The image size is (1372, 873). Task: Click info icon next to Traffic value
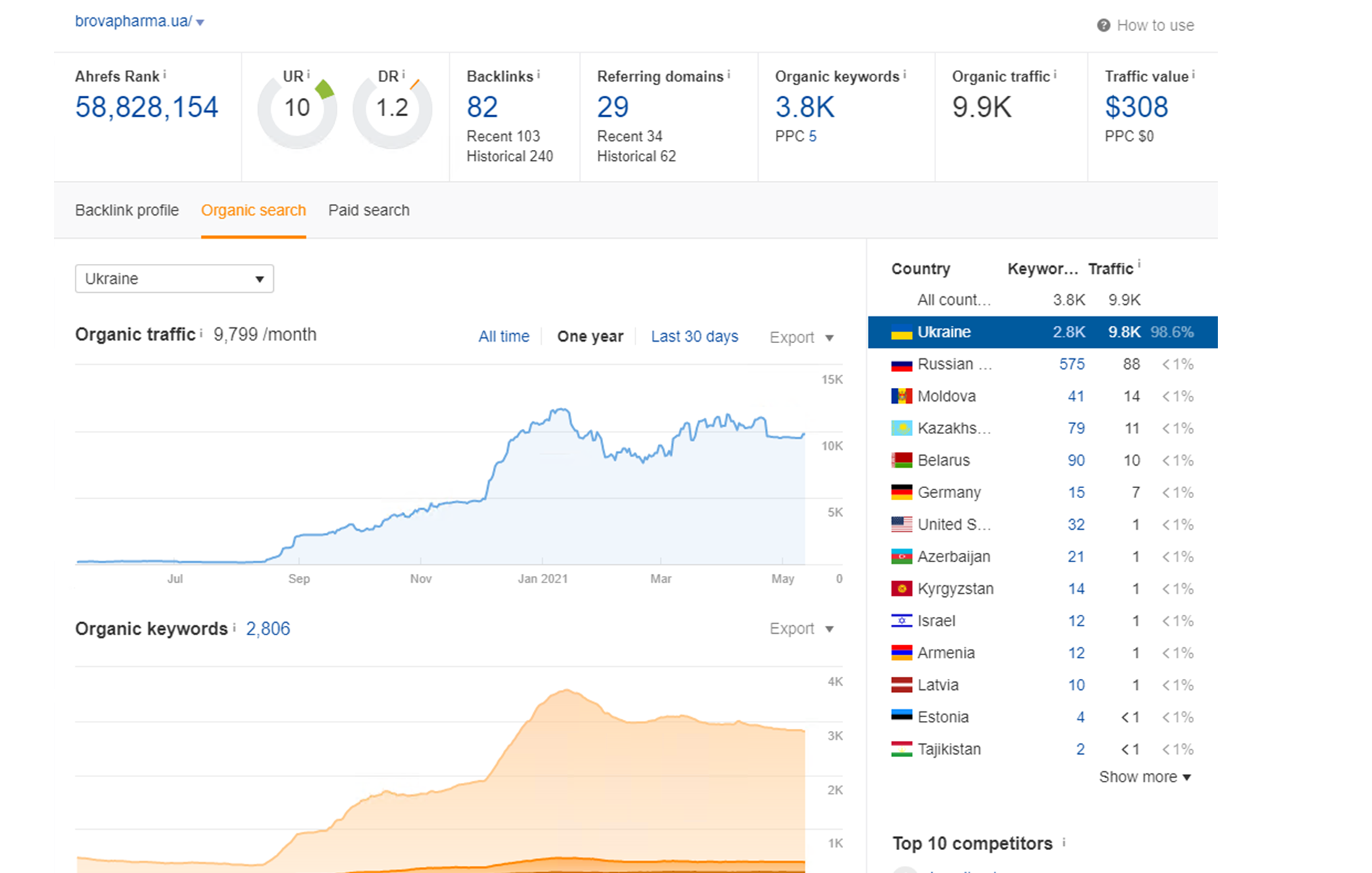point(1193,74)
